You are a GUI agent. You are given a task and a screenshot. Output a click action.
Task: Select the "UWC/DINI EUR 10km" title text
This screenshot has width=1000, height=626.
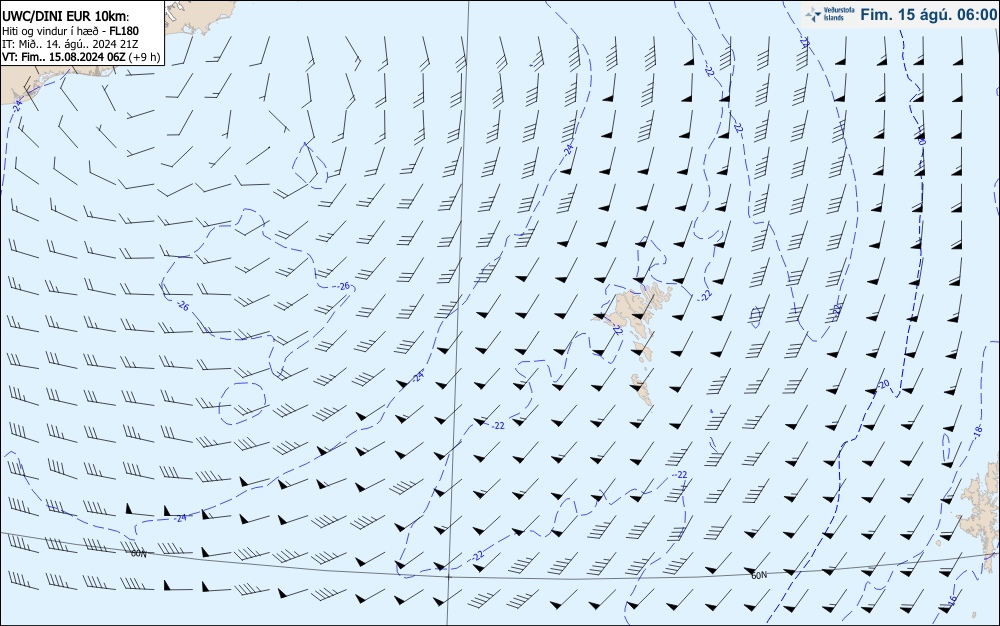(64, 17)
